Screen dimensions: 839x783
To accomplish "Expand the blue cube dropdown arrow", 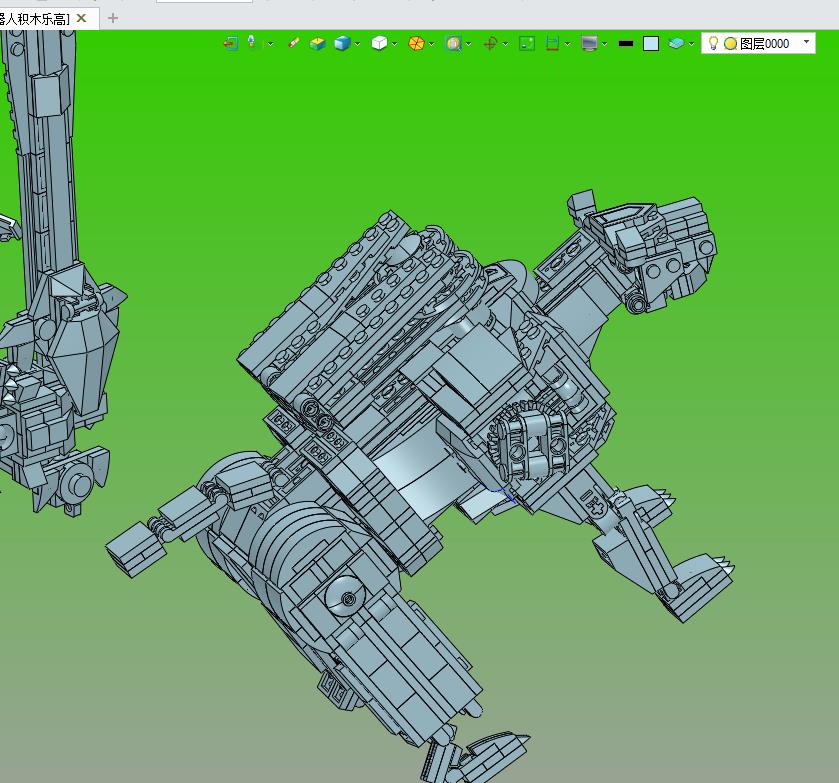I will [357, 44].
